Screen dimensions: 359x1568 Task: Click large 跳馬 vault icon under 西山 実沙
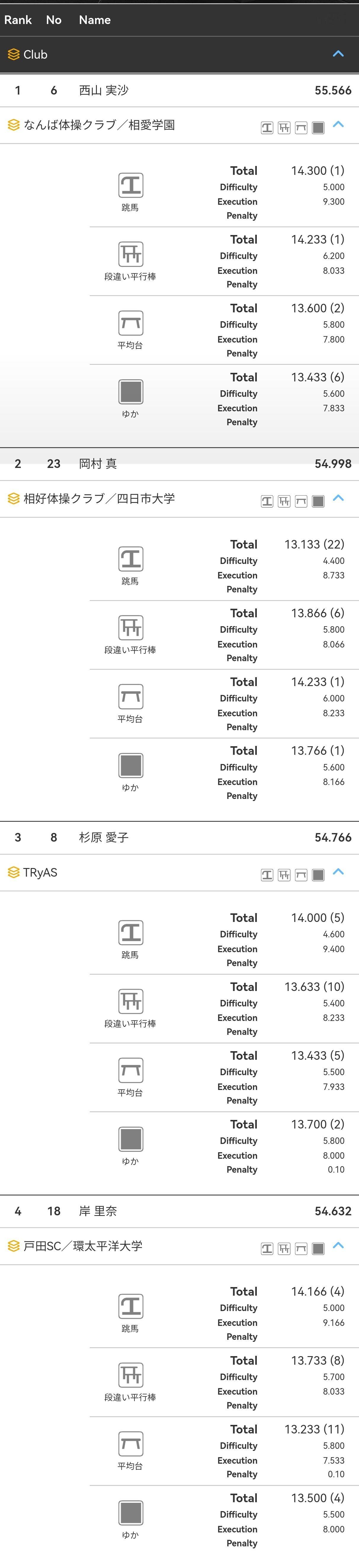pyautogui.click(x=130, y=185)
